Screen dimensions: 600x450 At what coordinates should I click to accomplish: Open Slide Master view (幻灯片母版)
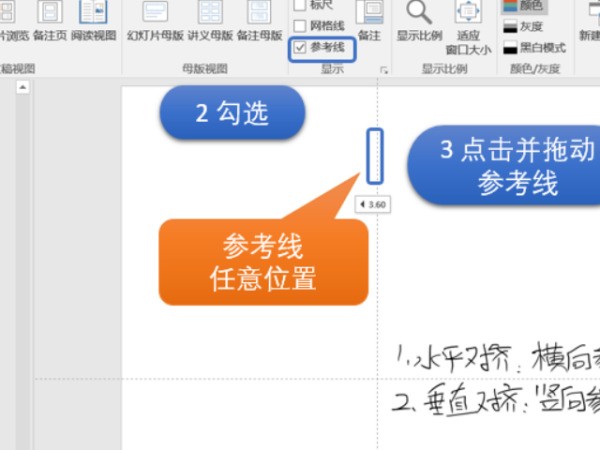tap(155, 21)
